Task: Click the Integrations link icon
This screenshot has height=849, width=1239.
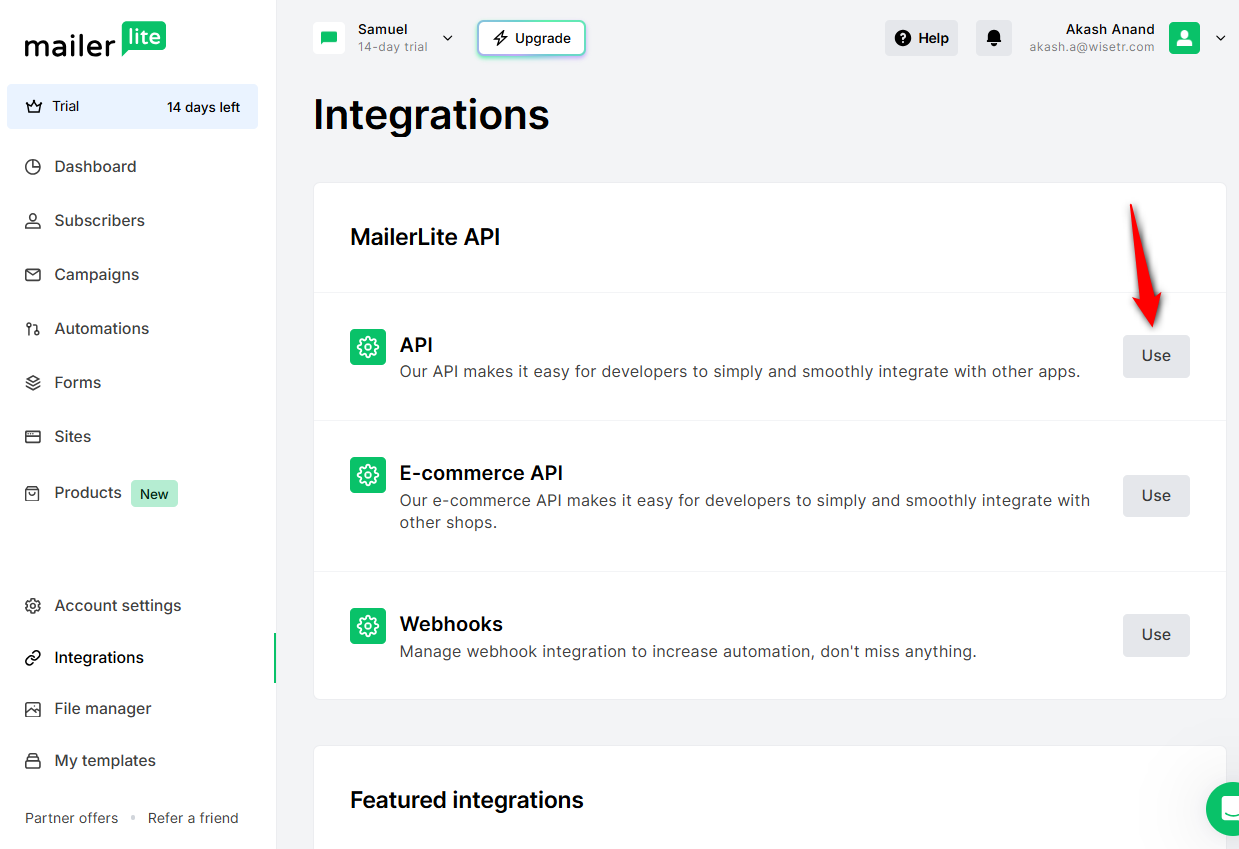Action: pyautogui.click(x=33, y=658)
